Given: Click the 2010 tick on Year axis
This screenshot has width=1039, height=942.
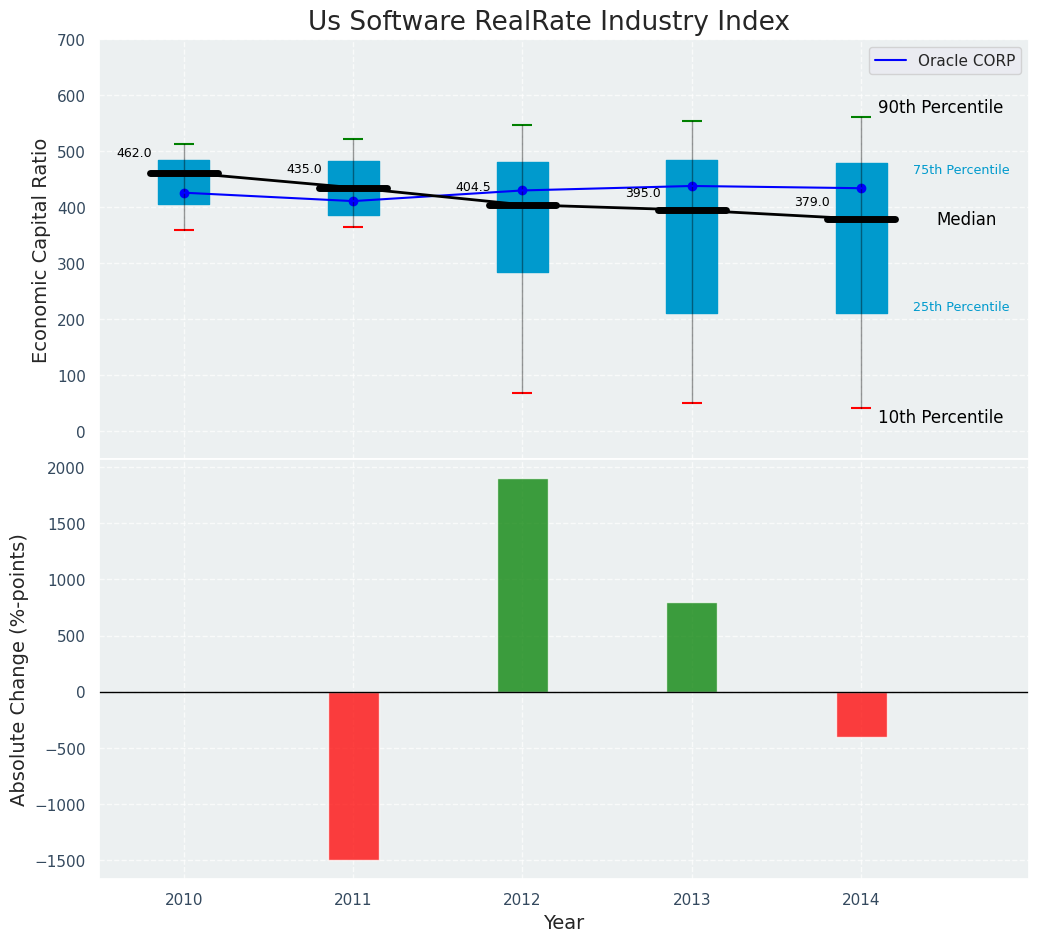Looking at the screenshot, I should (x=184, y=900).
